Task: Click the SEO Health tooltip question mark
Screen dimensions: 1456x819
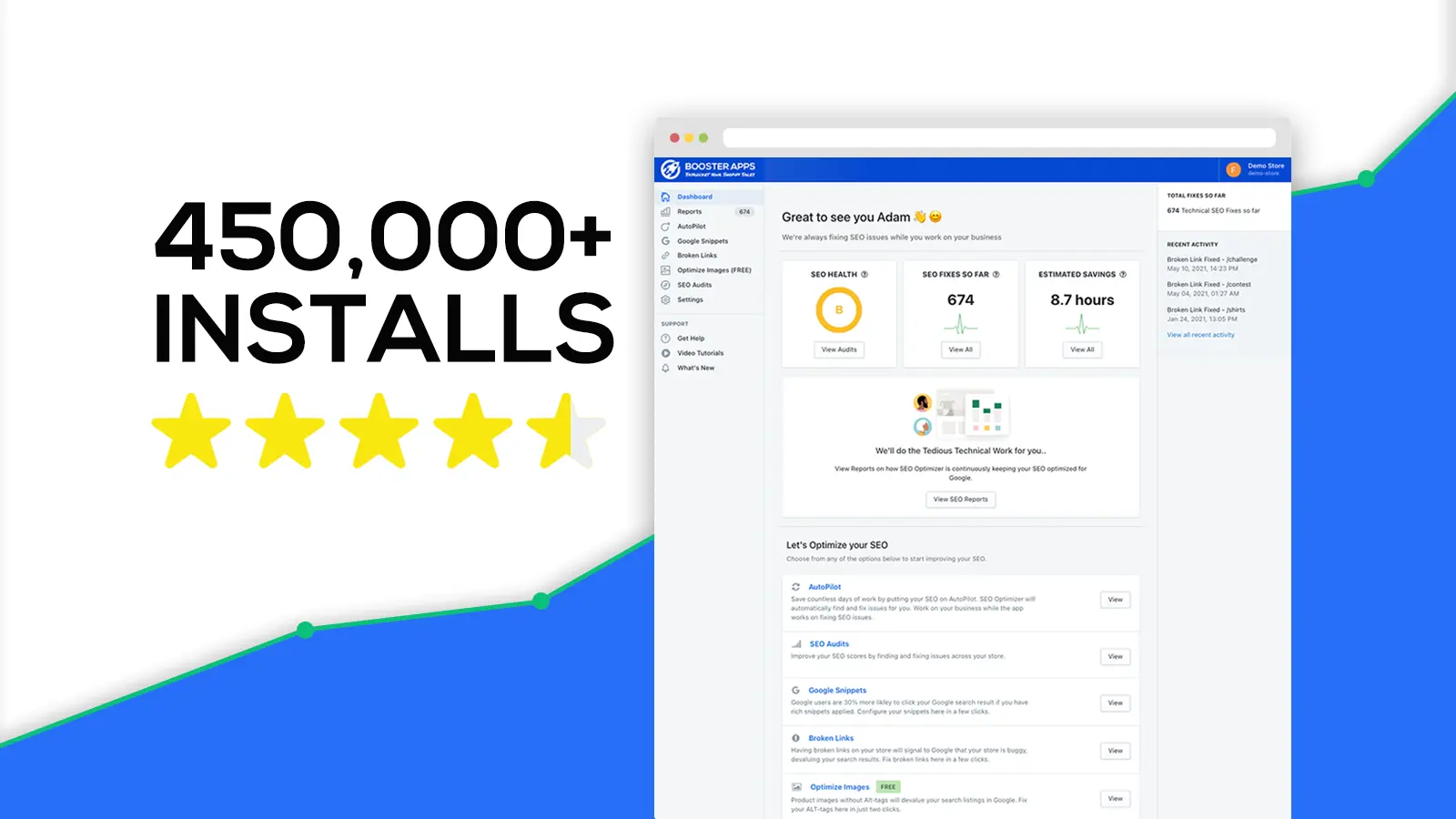Action: click(x=864, y=274)
